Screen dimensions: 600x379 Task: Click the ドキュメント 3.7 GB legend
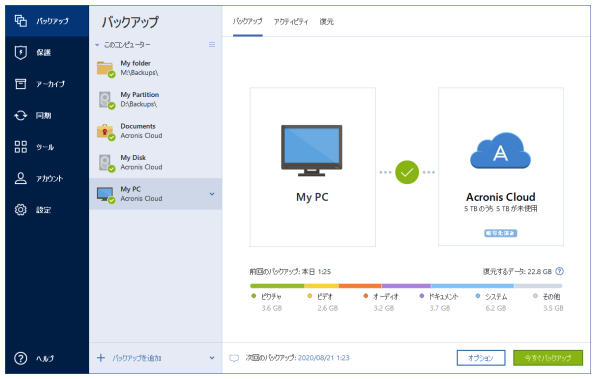point(439,302)
